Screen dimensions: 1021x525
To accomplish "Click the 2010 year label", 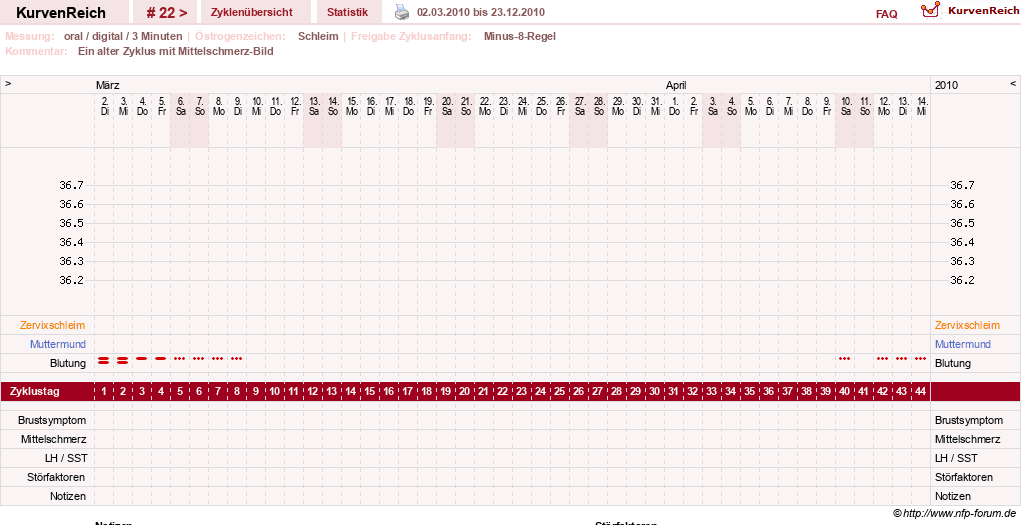I will coord(946,85).
